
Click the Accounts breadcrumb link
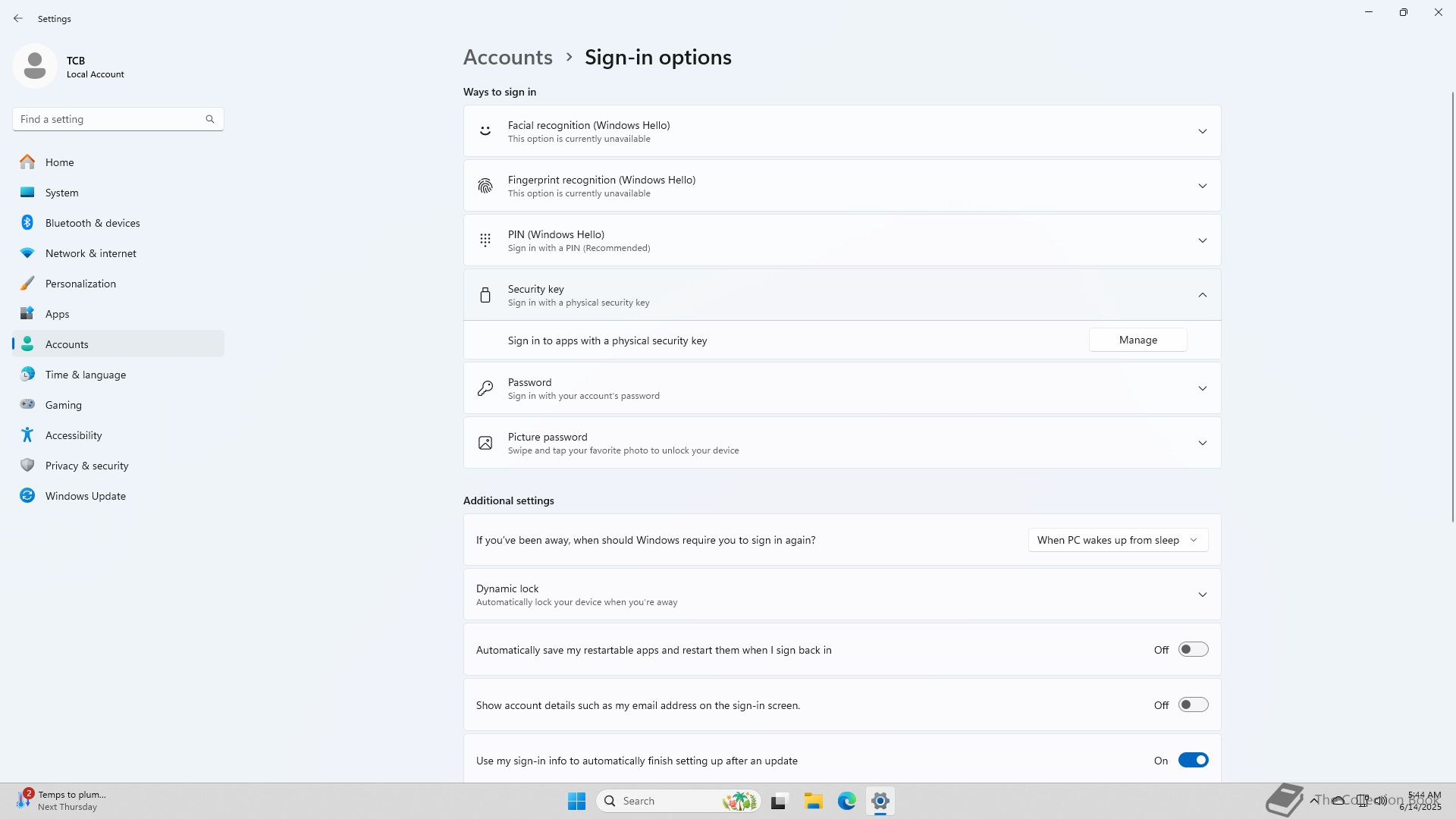coord(507,58)
